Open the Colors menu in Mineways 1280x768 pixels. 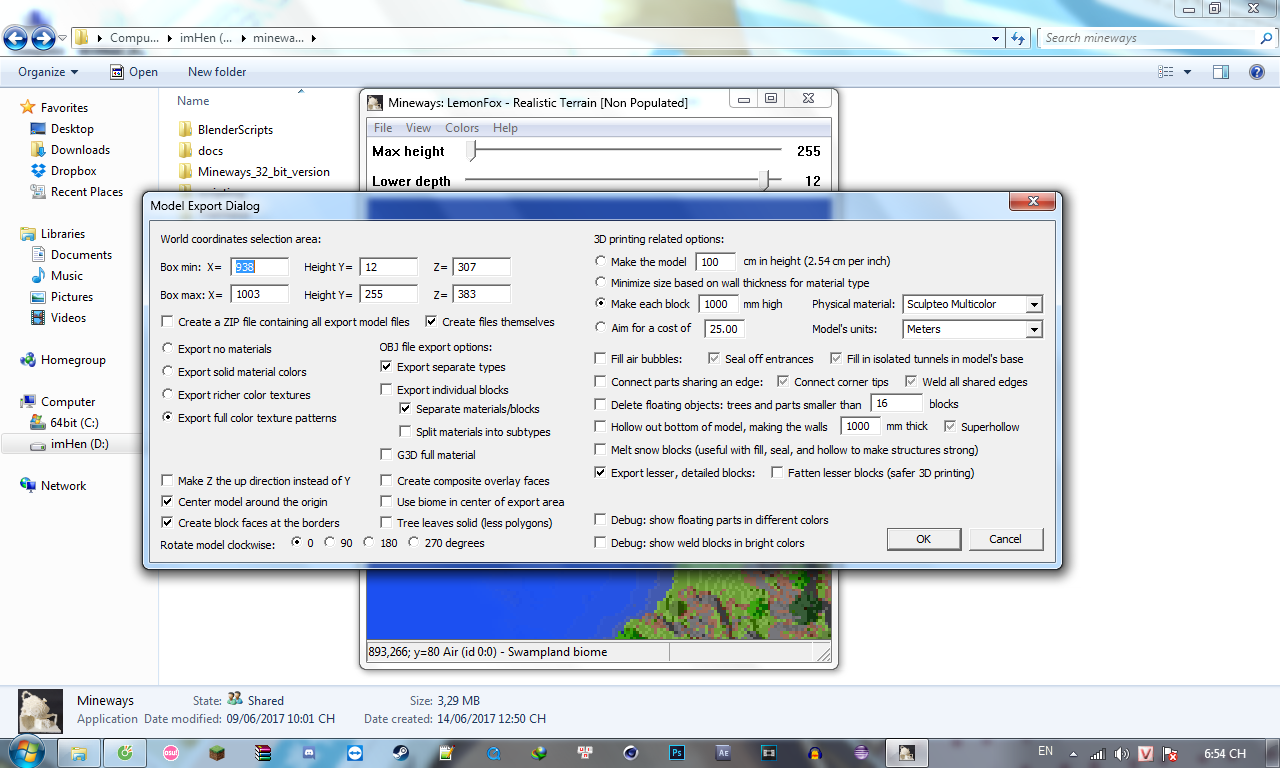462,128
